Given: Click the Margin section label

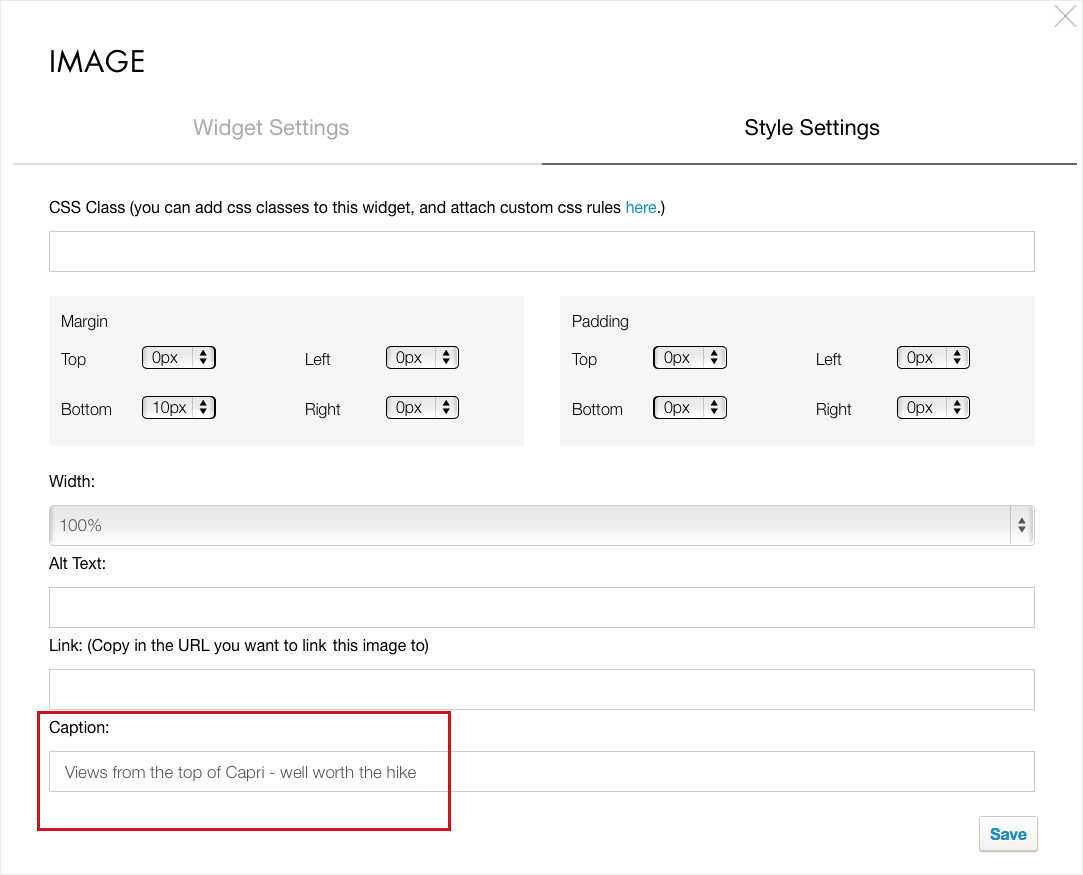Looking at the screenshot, I should pos(84,321).
